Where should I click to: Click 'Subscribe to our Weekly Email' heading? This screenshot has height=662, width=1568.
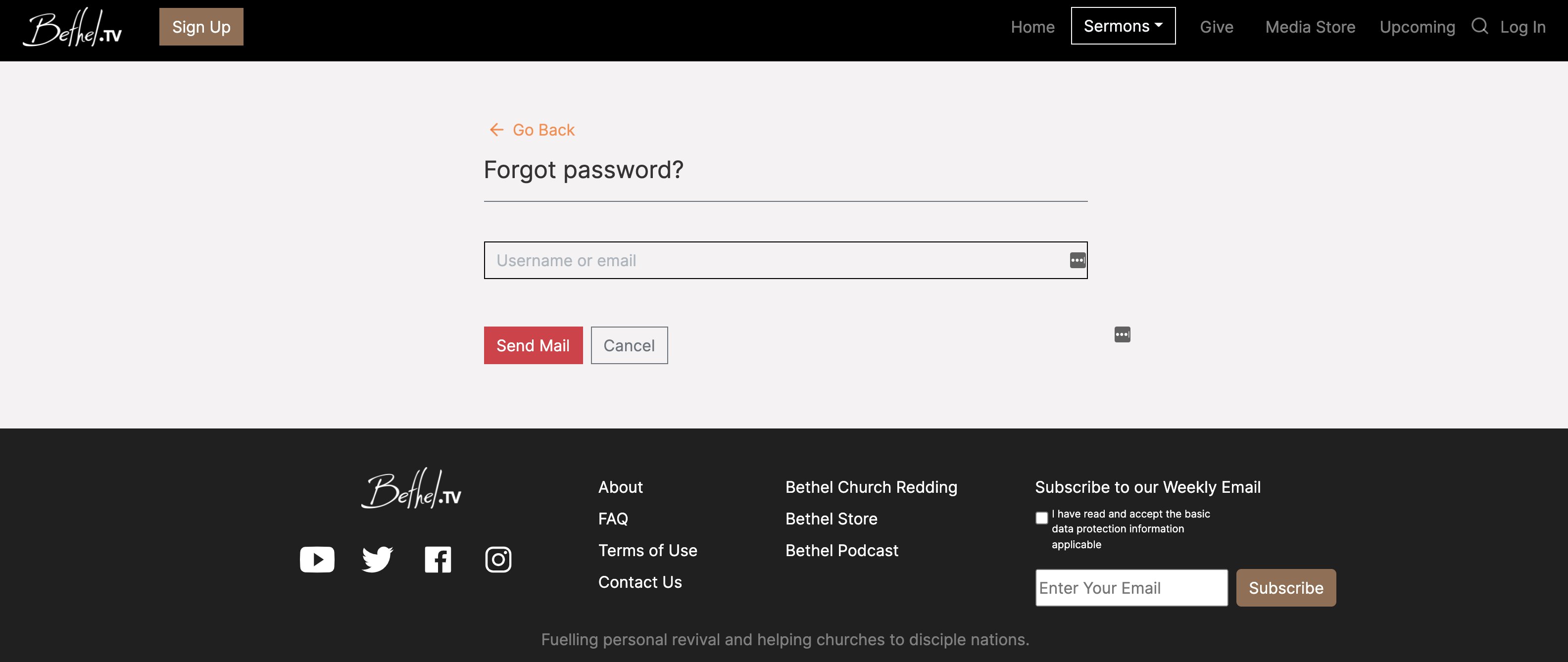[1147, 487]
